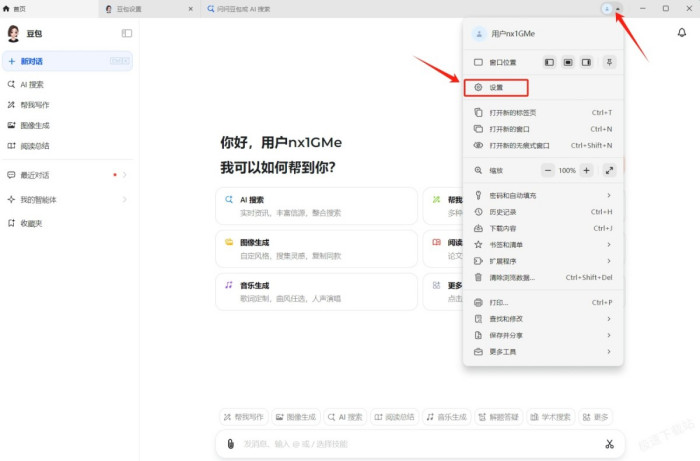
Task: Expand 我的智能体 with its chevron
Action: [125, 199]
